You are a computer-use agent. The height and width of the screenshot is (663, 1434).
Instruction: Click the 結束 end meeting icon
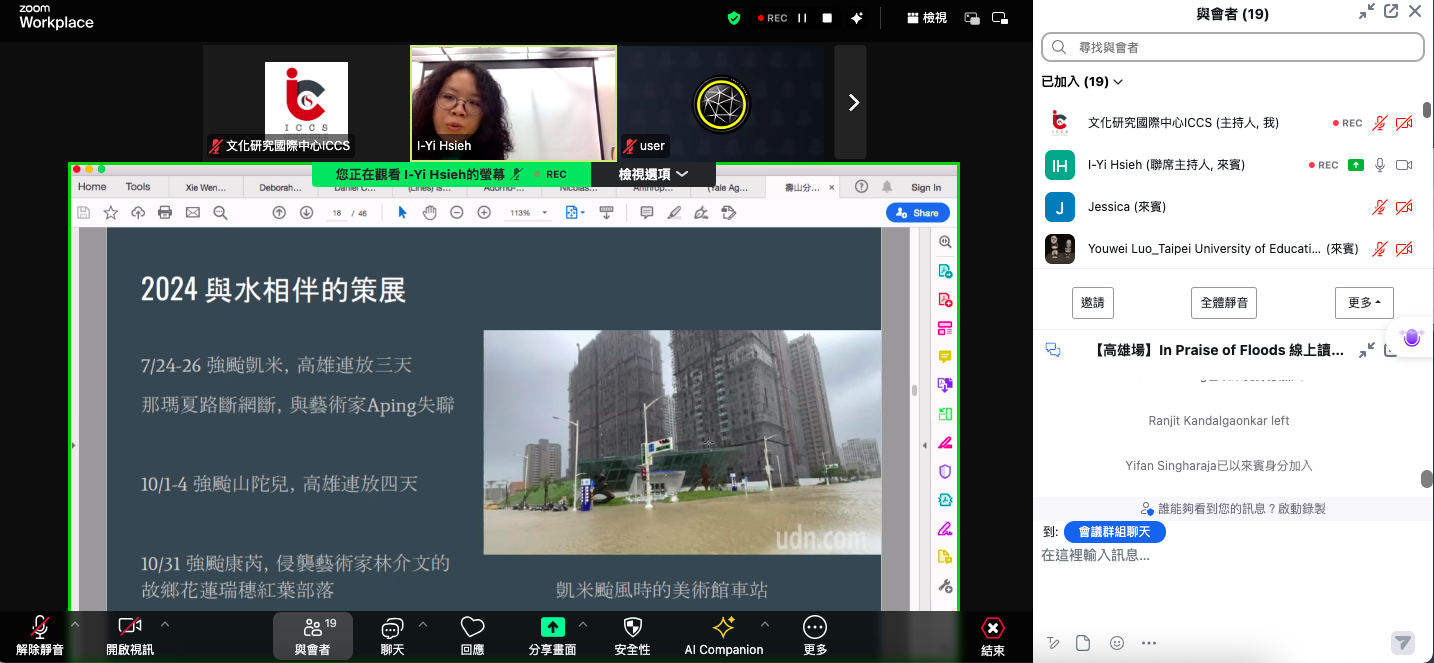pyautogui.click(x=992, y=628)
